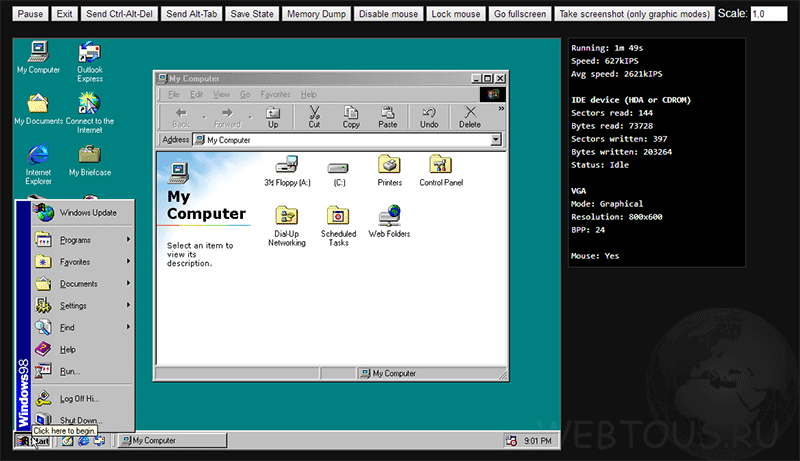Click the Windows logo throbber in the My Computer window
This screenshot has width=800, height=461.
point(493,94)
